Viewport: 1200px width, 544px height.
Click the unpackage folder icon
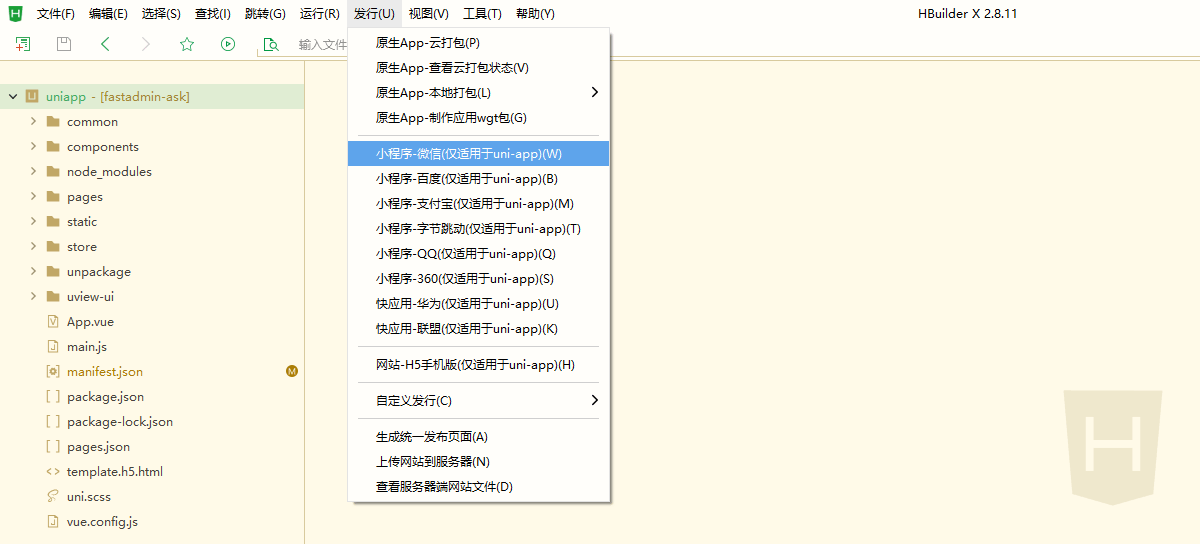[53, 271]
